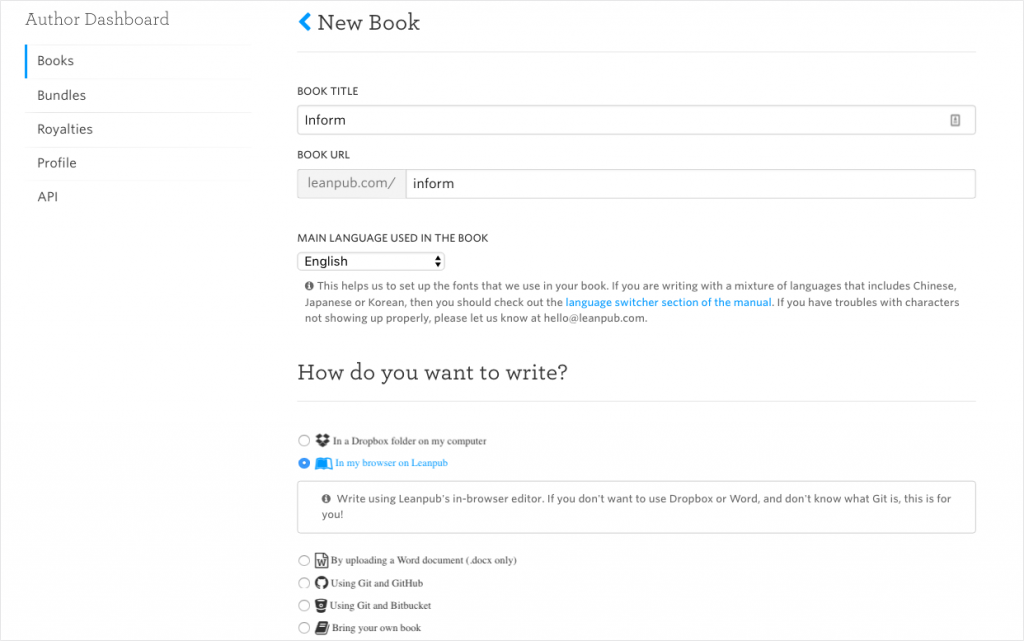Click info icon in browser editor description
This screenshot has height=641, width=1024.
[x=326, y=499]
